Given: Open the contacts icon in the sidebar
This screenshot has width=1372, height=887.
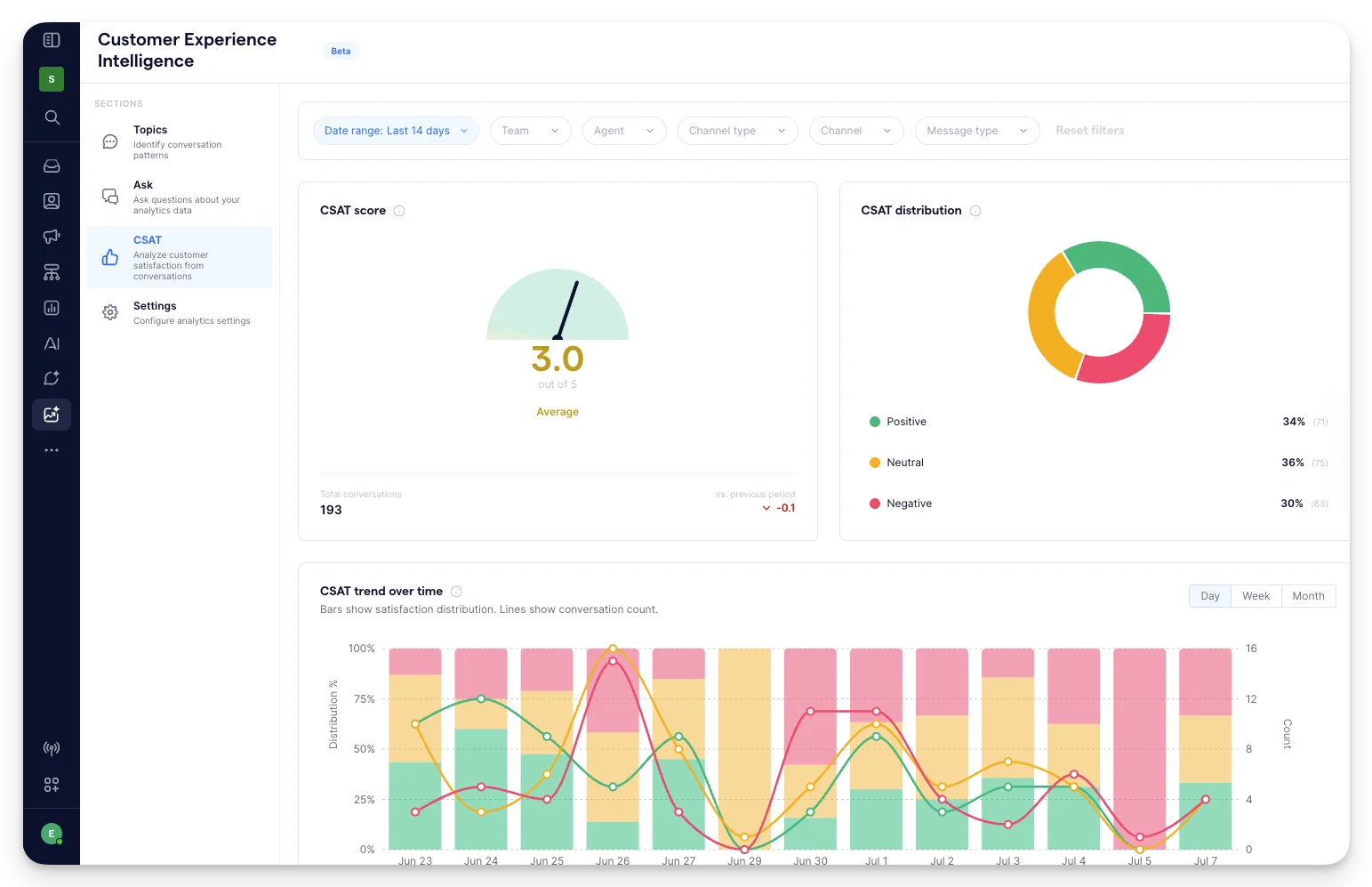Looking at the screenshot, I should pyautogui.click(x=52, y=201).
